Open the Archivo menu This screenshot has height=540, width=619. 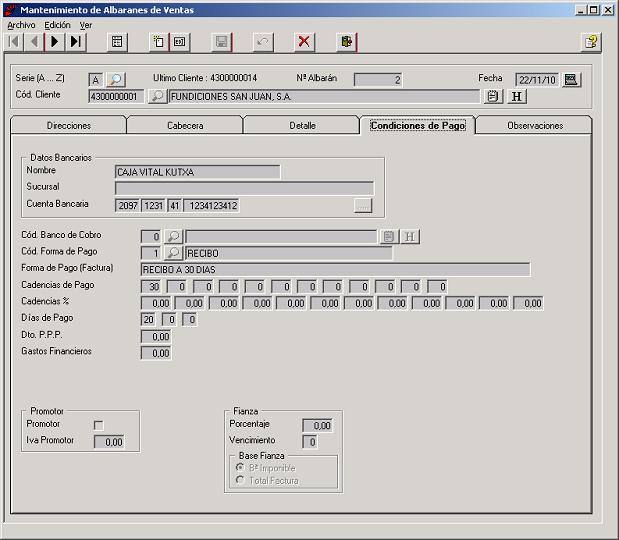click(21, 25)
